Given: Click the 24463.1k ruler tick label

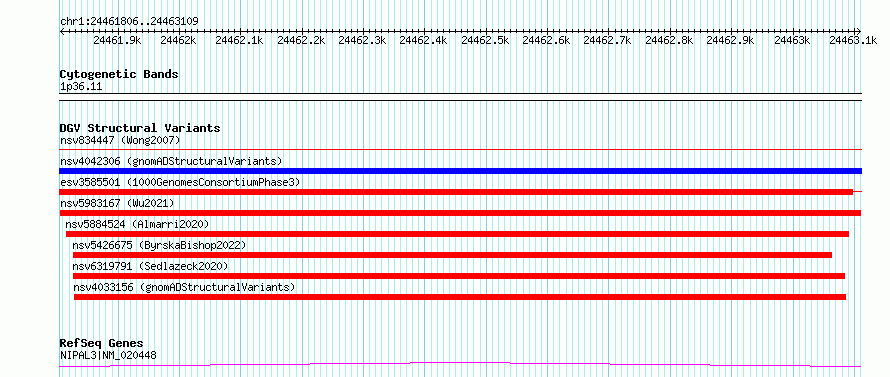Looking at the screenshot, I should [x=853, y=40].
